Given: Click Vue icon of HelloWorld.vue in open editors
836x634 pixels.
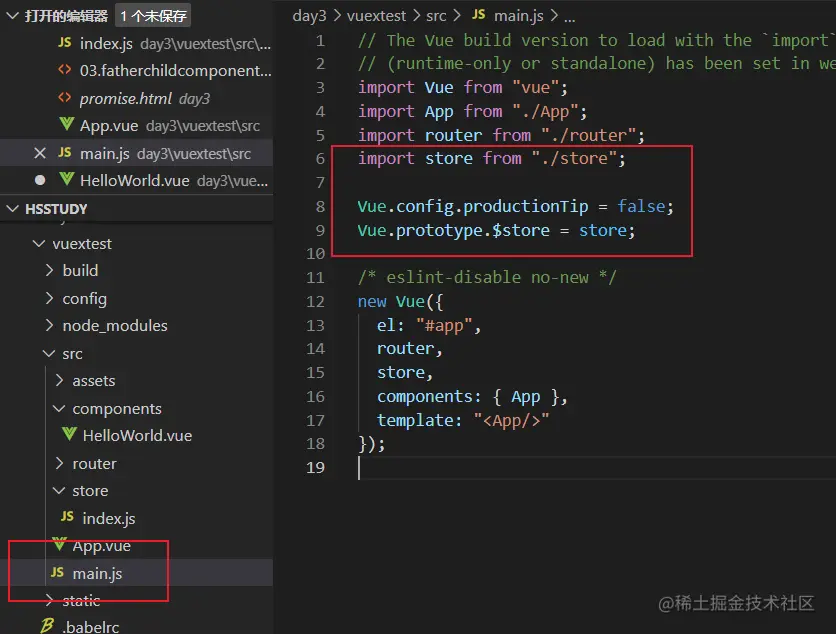Looking at the screenshot, I should point(67,179).
